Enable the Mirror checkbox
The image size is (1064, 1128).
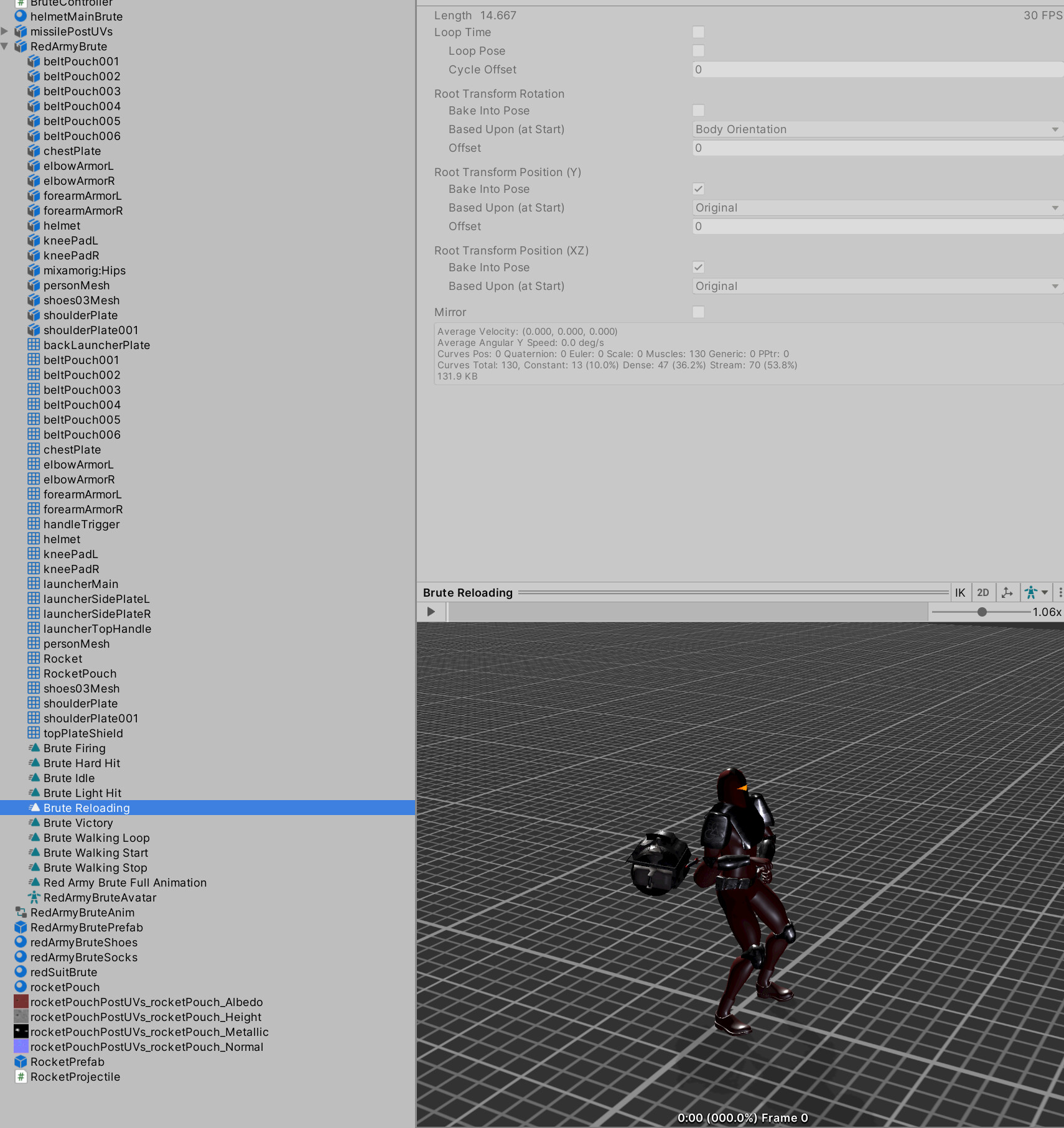click(698, 312)
